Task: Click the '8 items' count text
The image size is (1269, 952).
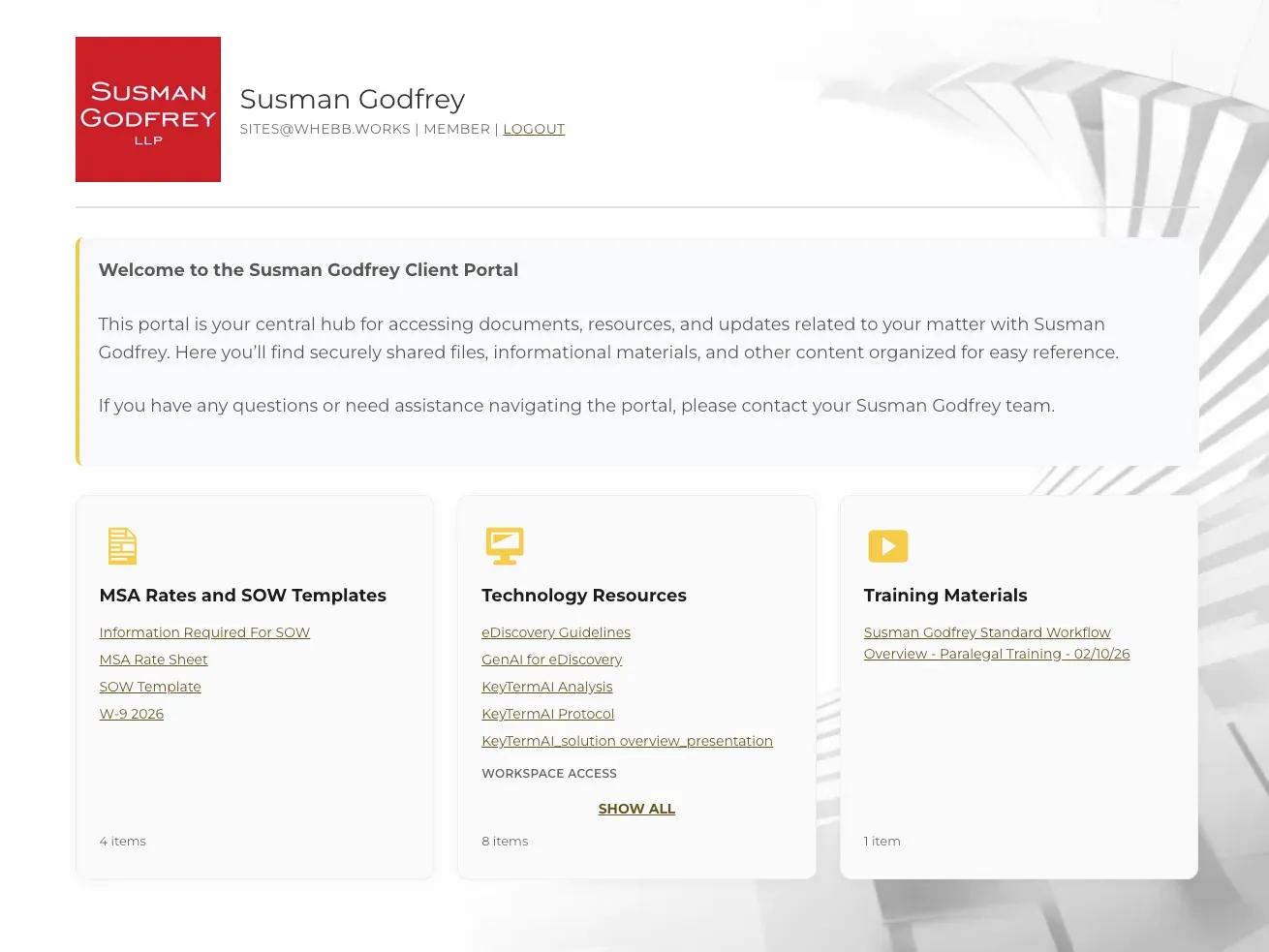Action: [505, 842]
